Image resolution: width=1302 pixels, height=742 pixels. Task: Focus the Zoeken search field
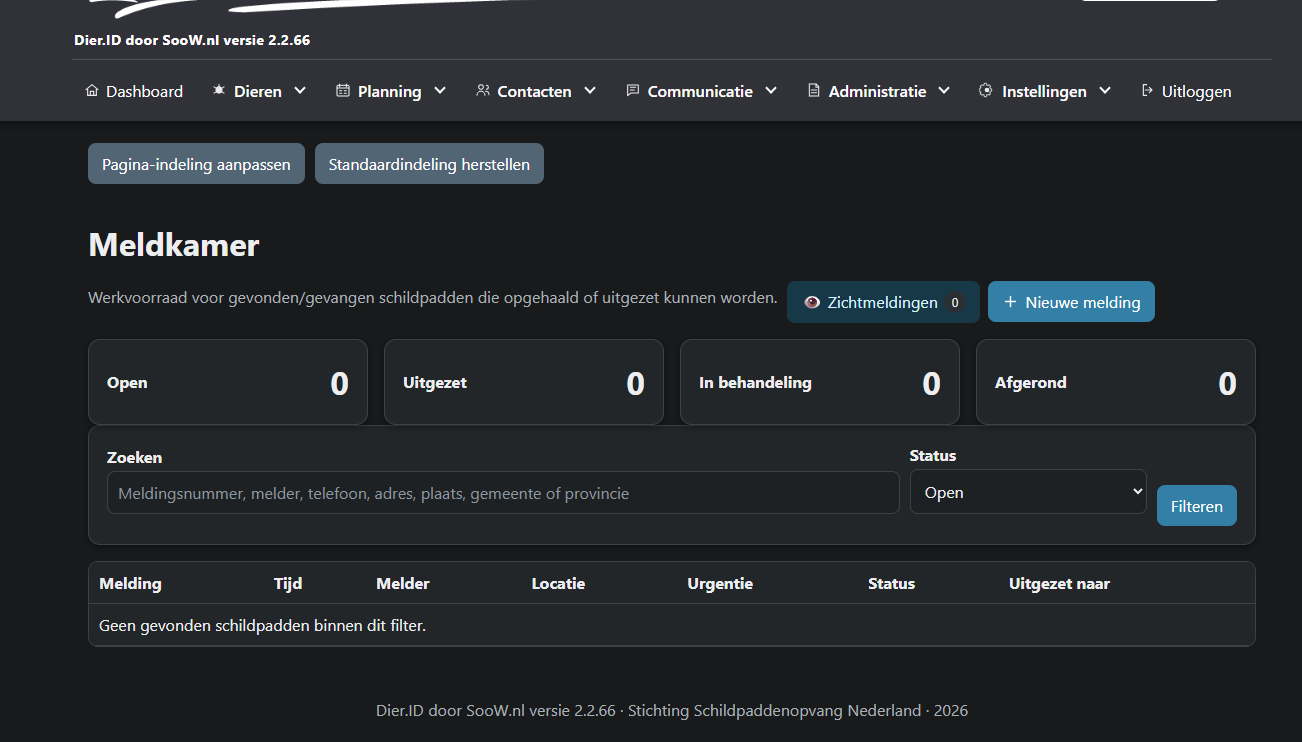(x=503, y=493)
